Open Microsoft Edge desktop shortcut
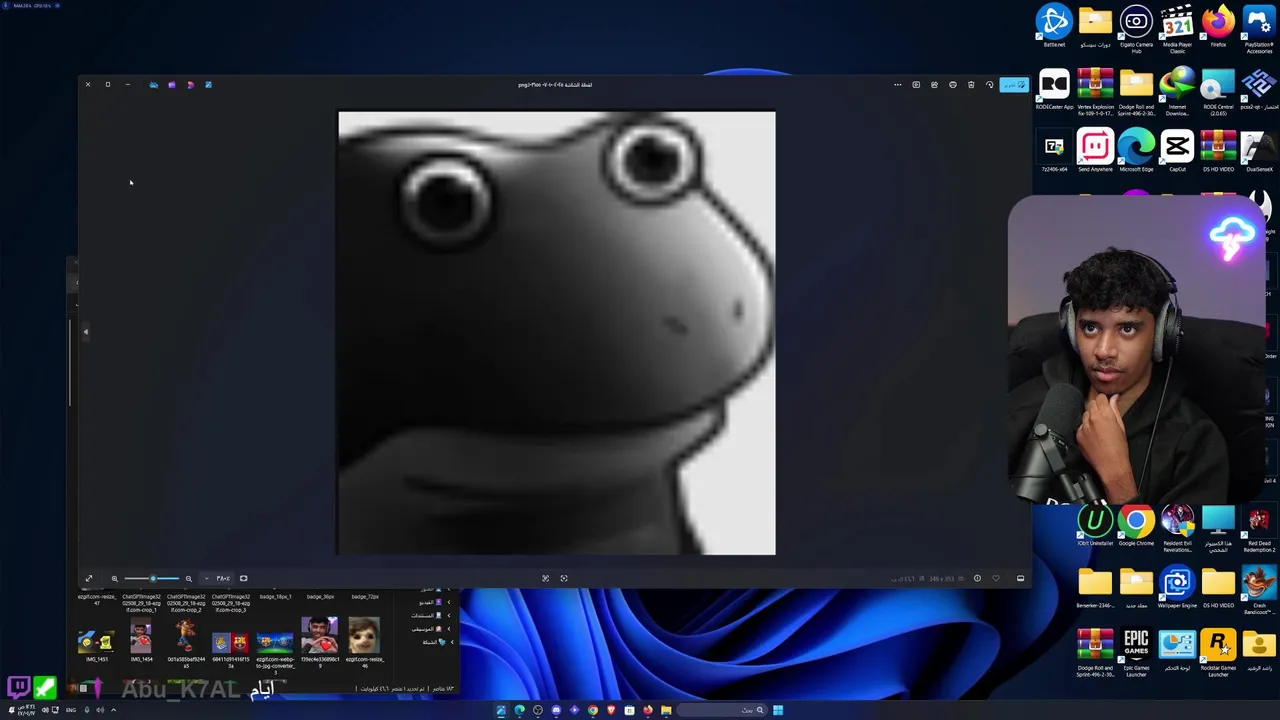1280x720 pixels. 1136,151
